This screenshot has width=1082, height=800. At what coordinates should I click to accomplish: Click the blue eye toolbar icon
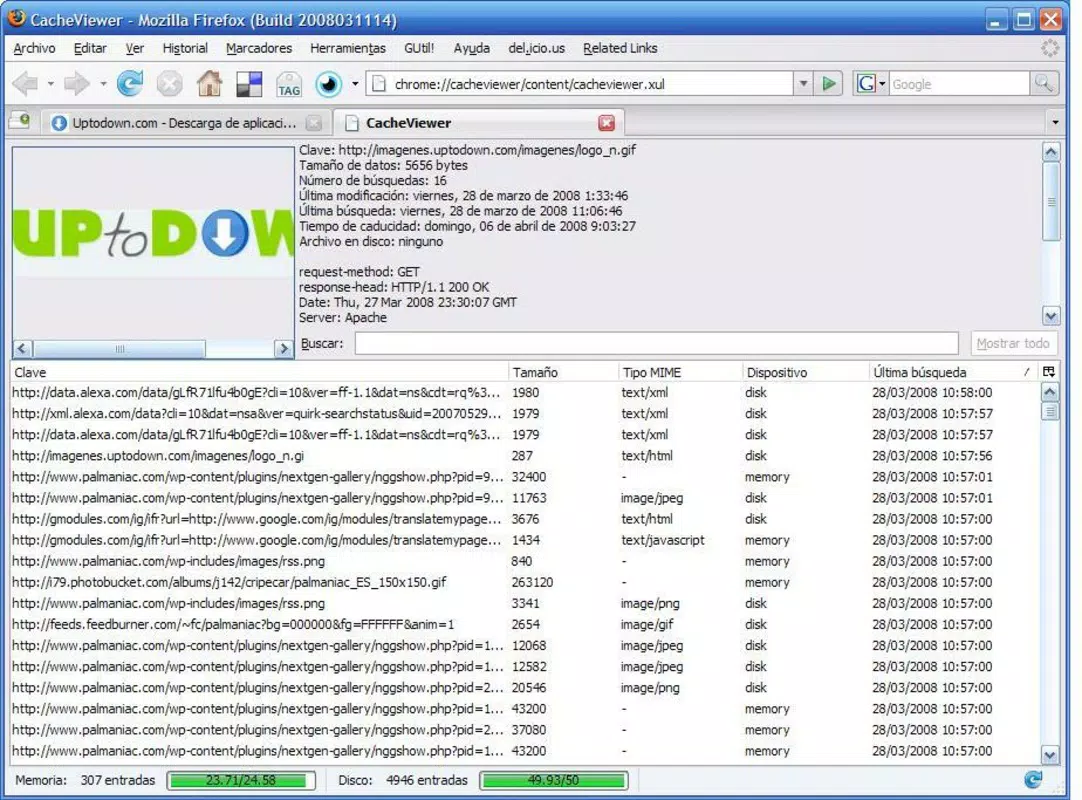(328, 84)
